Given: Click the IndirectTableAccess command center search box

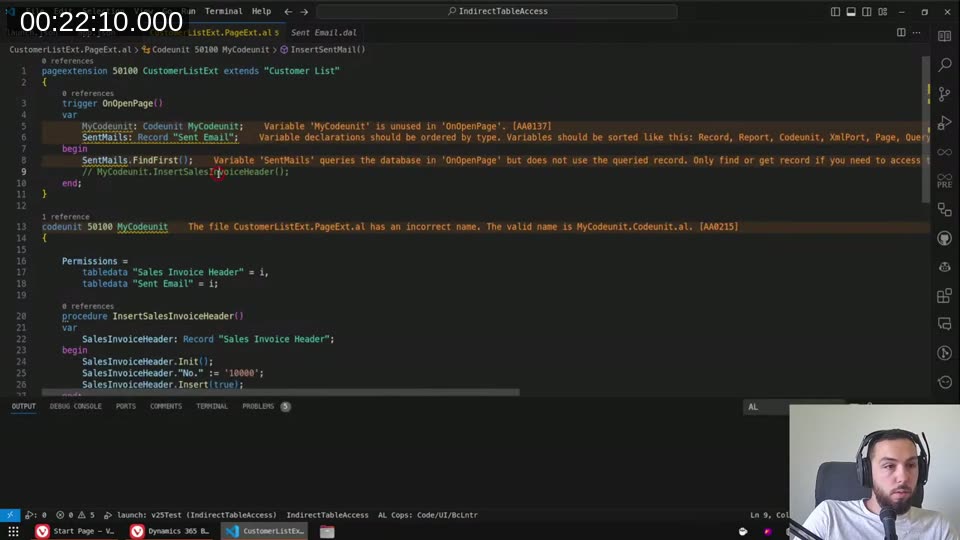Looking at the screenshot, I should click(497, 11).
